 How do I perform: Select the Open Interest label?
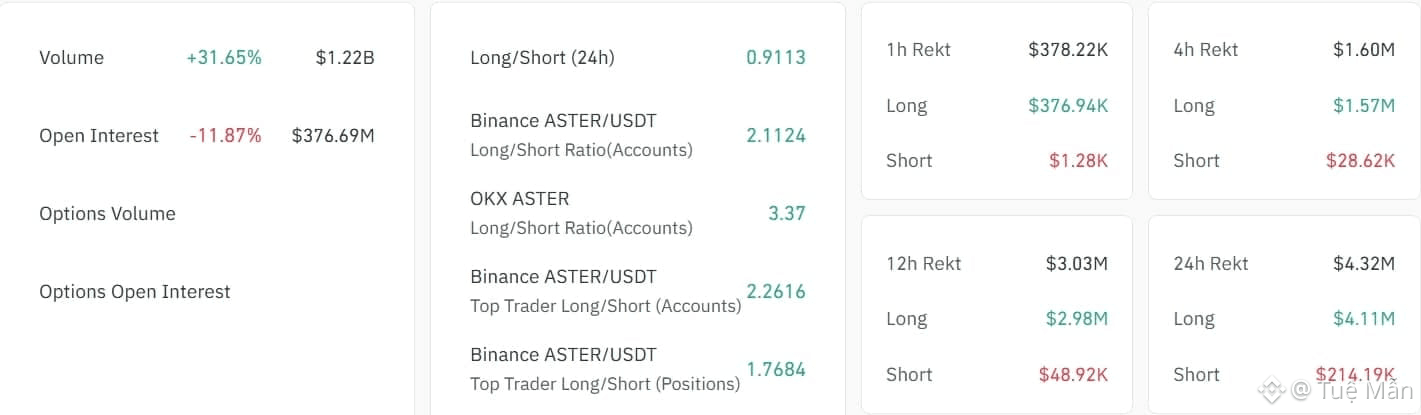click(99, 136)
